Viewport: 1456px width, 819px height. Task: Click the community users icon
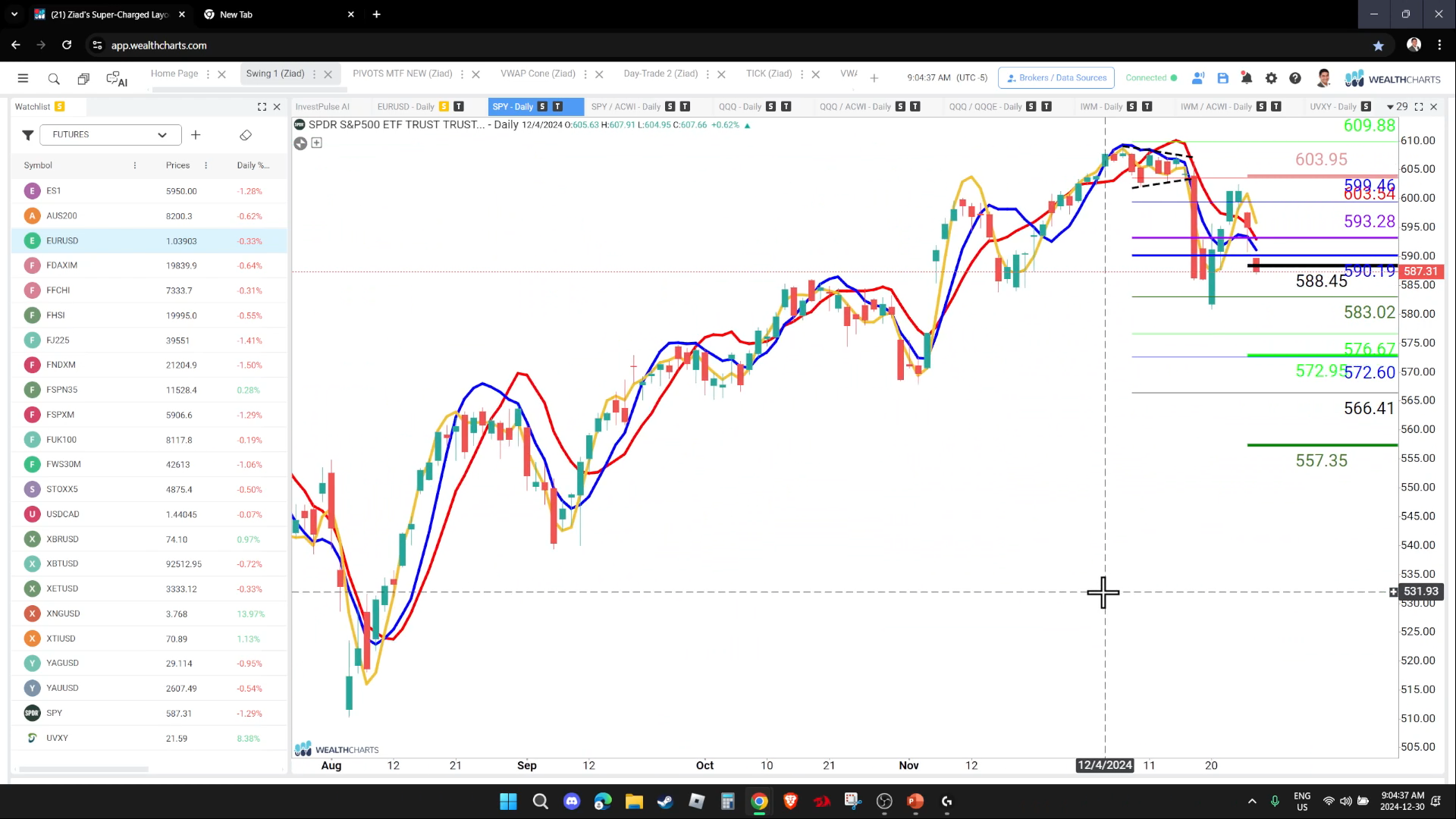(x=1198, y=77)
